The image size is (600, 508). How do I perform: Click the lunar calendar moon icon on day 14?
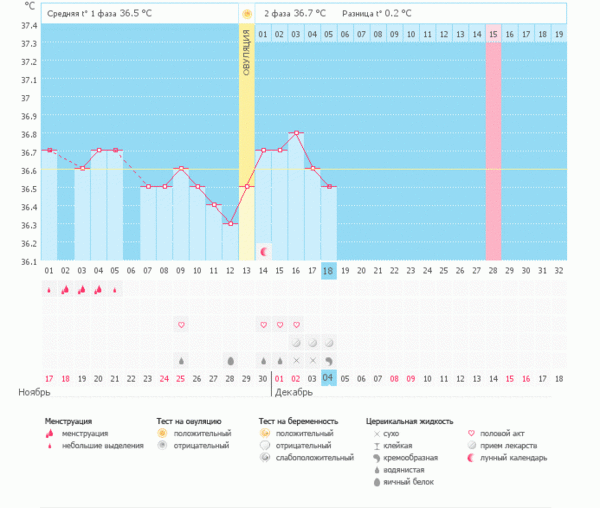click(263, 250)
